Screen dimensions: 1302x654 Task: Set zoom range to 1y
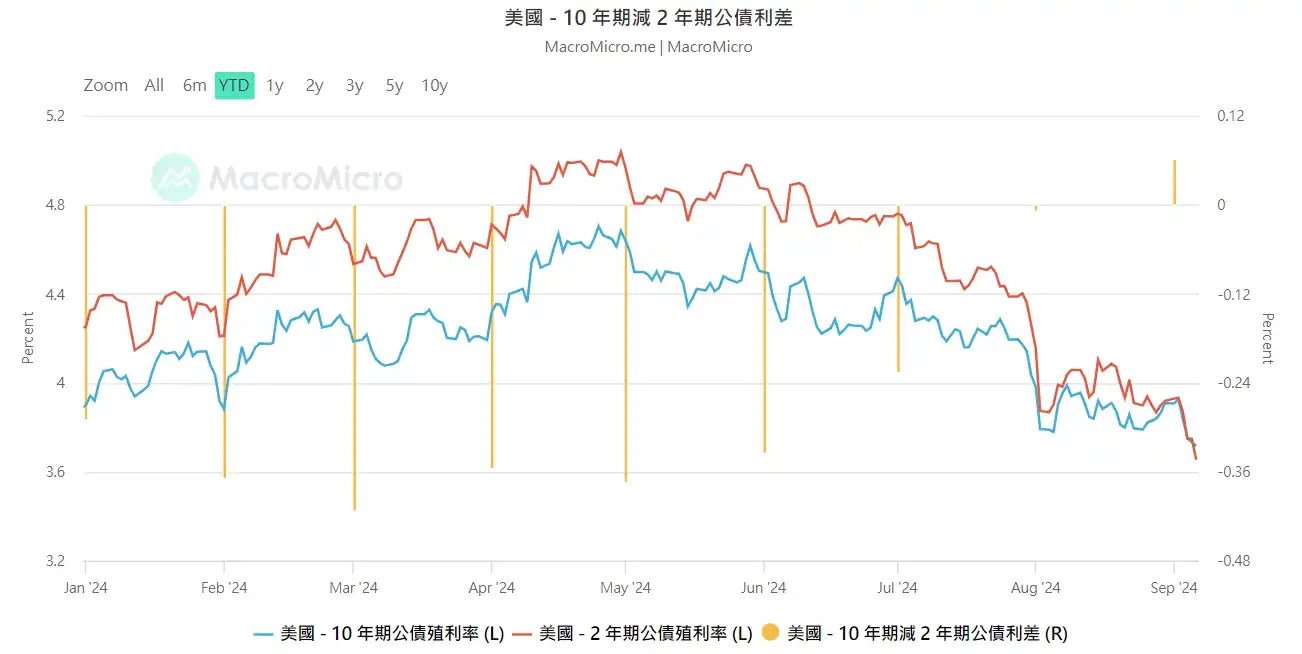(x=275, y=86)
